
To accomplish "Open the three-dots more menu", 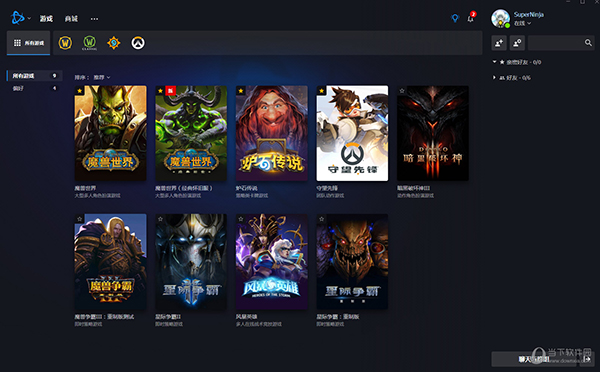I will 94,19.
